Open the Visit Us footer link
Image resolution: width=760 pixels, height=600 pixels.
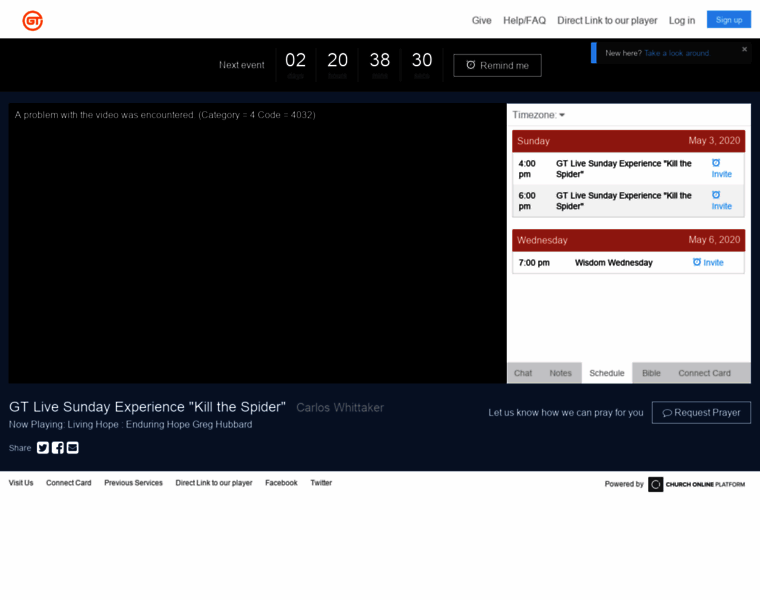click(21, 483)
